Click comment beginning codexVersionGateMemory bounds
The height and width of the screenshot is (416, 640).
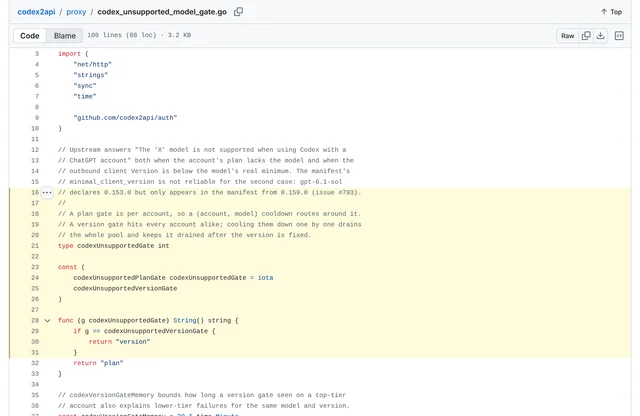[202, 395]
